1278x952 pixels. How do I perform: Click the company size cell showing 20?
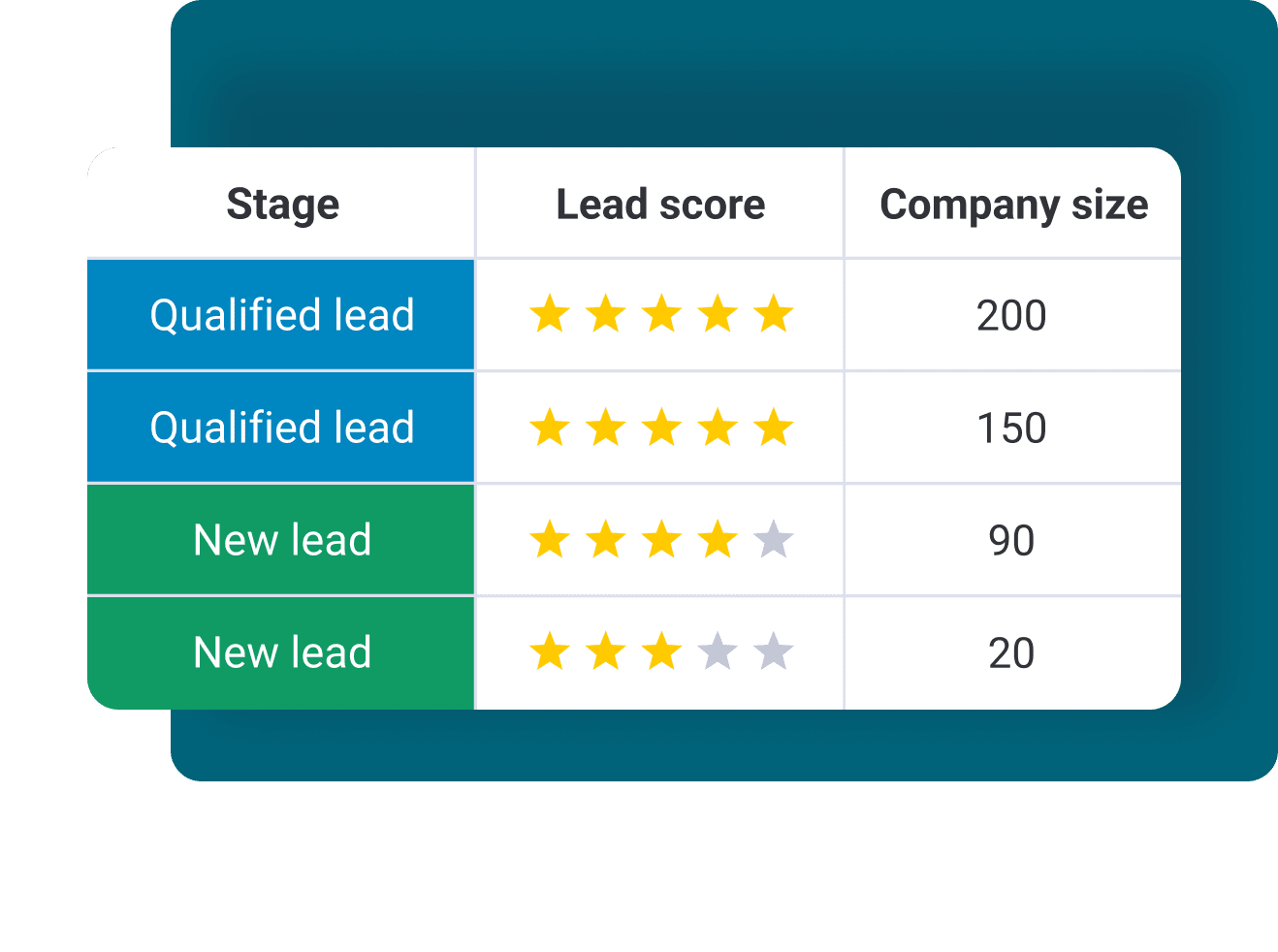coord(1012,652)
